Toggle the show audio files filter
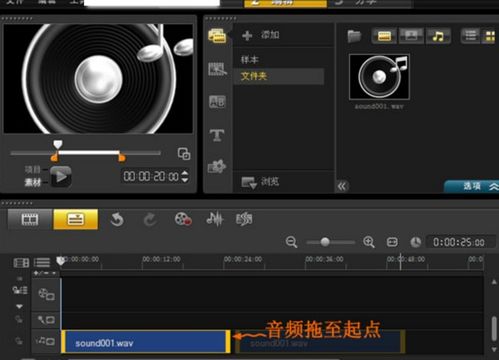The image size is (499, 360). tap(438, 36)
